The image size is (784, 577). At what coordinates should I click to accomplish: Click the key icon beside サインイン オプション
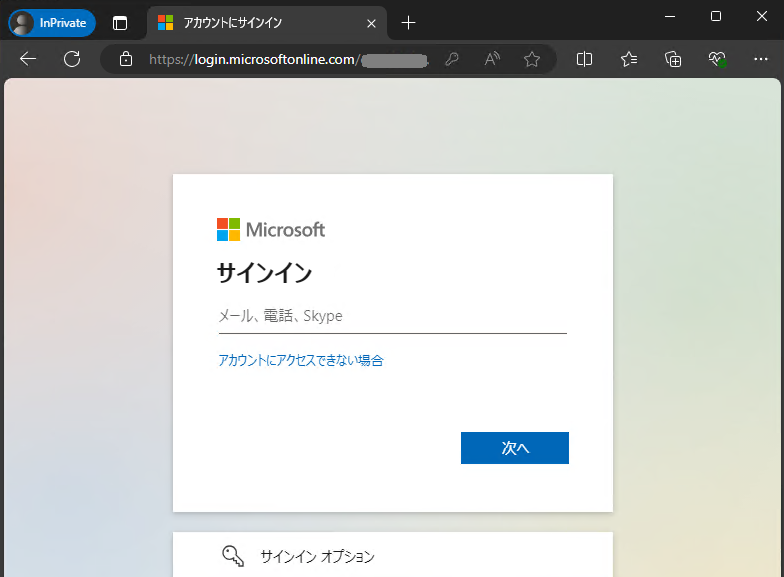point(232,556)
